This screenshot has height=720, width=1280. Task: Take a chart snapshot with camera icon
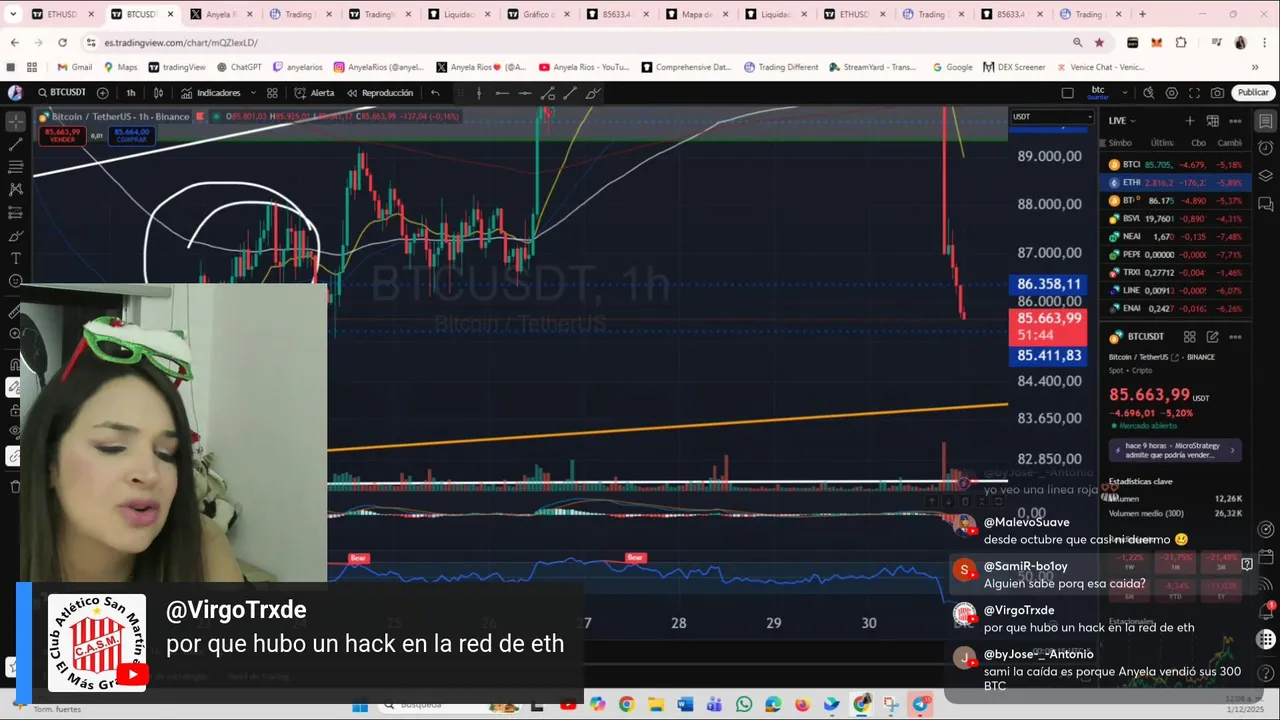click(x=1217, y=93)
